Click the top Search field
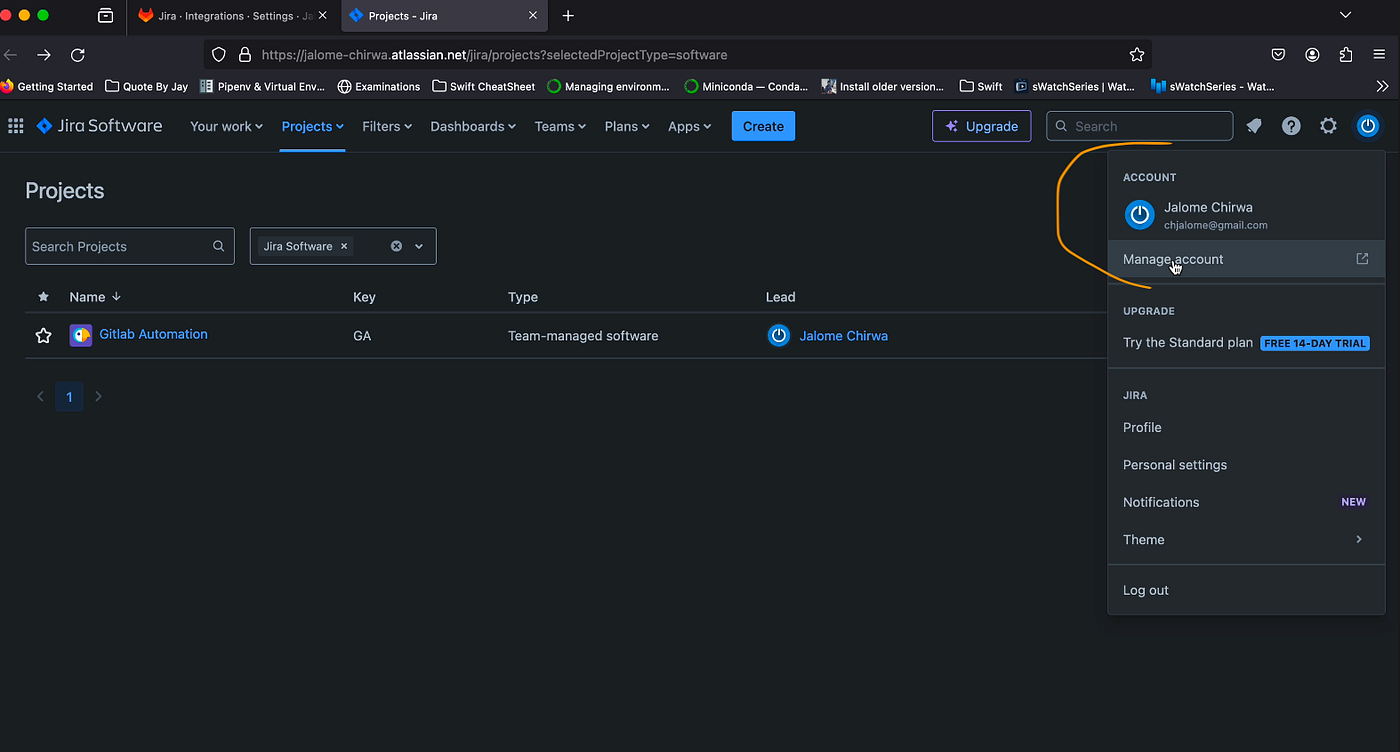The width and height of the screenshot is (1400, 752). click(x=1140, y=126)
